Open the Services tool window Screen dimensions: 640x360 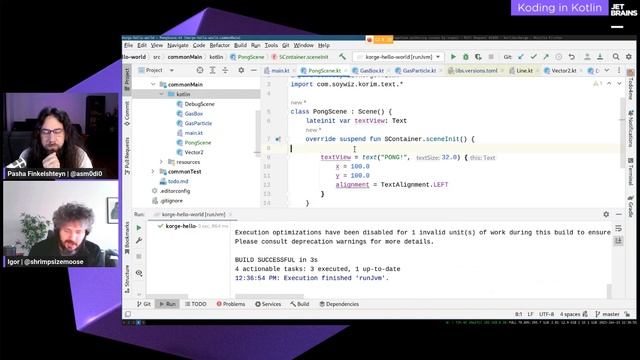268,304
